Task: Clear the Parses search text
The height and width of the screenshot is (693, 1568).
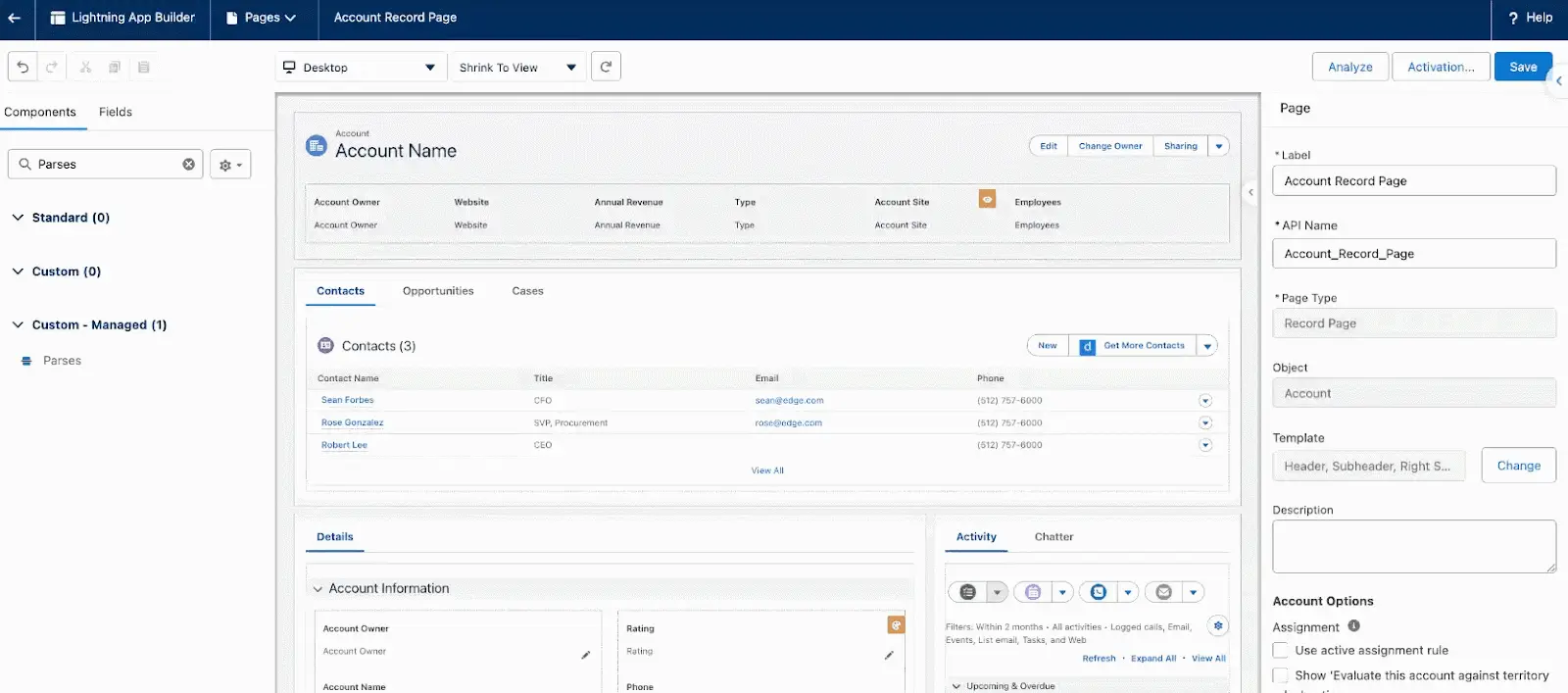Action: pos(188,165)
